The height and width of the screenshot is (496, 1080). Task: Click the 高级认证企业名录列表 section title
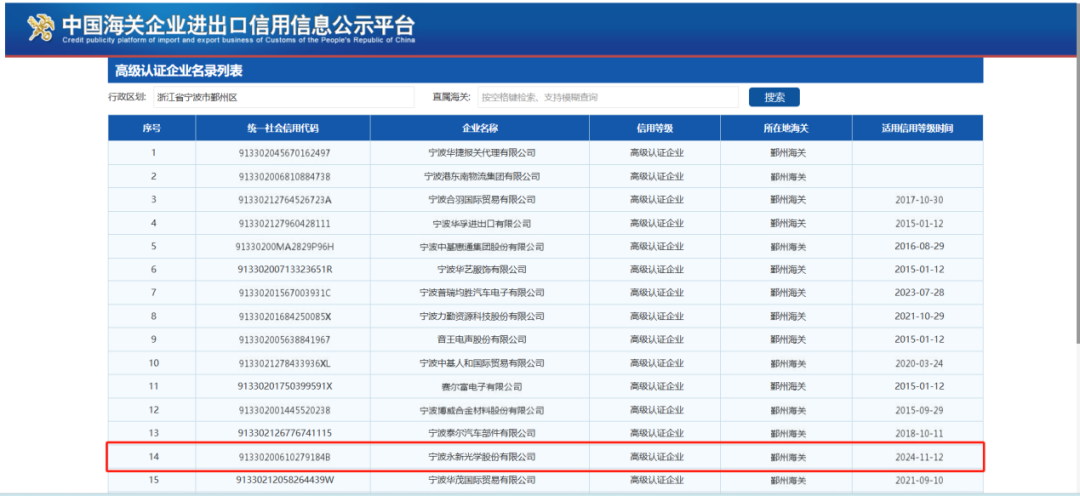pos(178,71)
